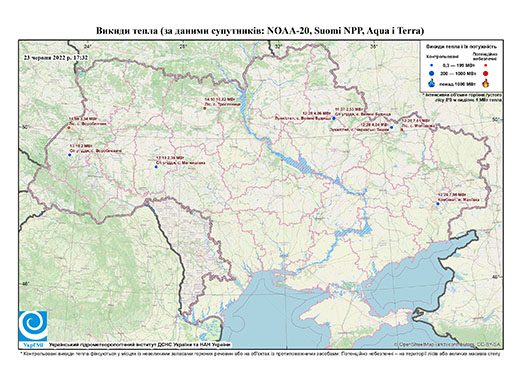Click the '14:10 13.82 МВт' label
The image size is (520, 368).
[220, 99]
